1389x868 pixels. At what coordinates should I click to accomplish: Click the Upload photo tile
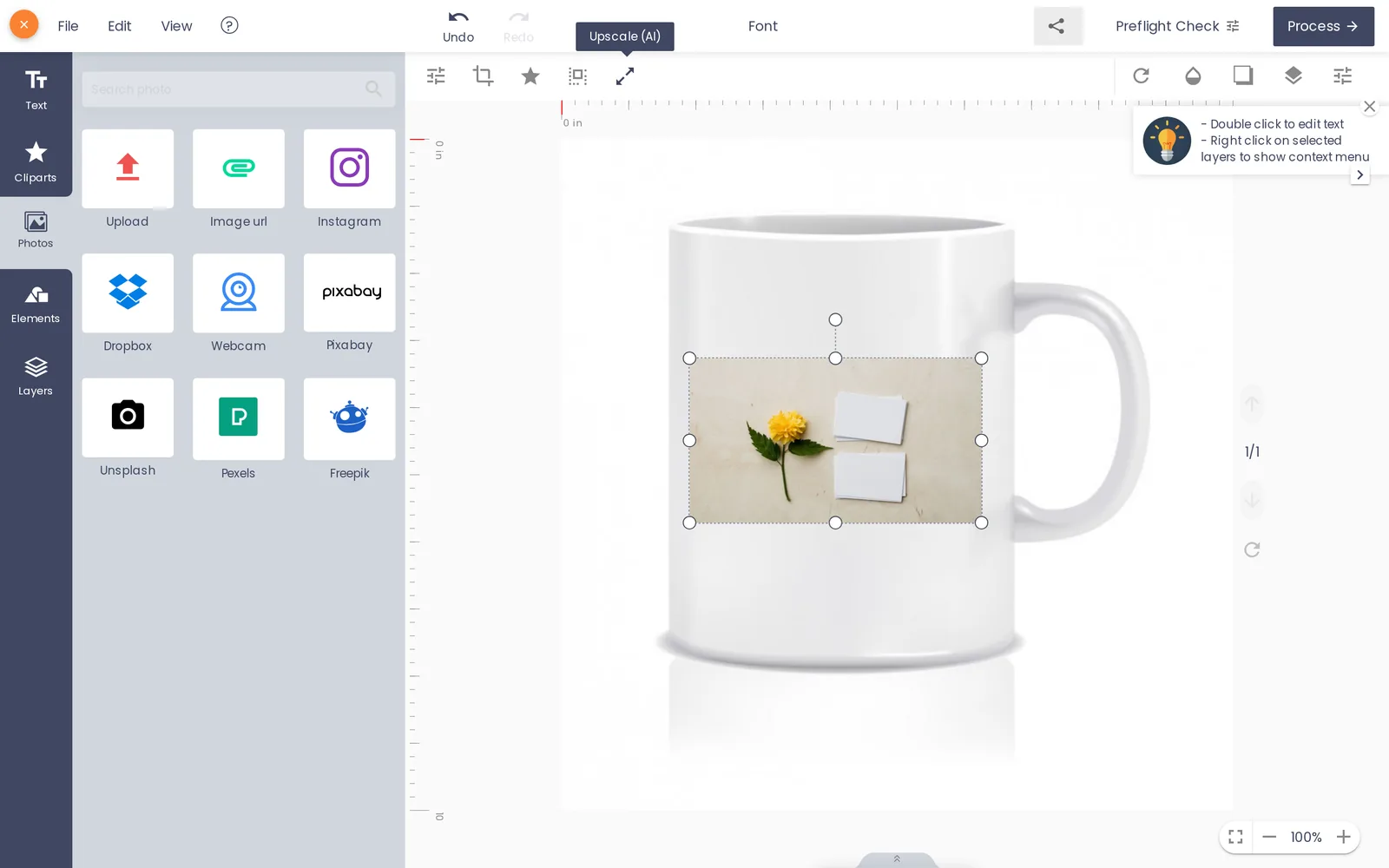point(128,168)
